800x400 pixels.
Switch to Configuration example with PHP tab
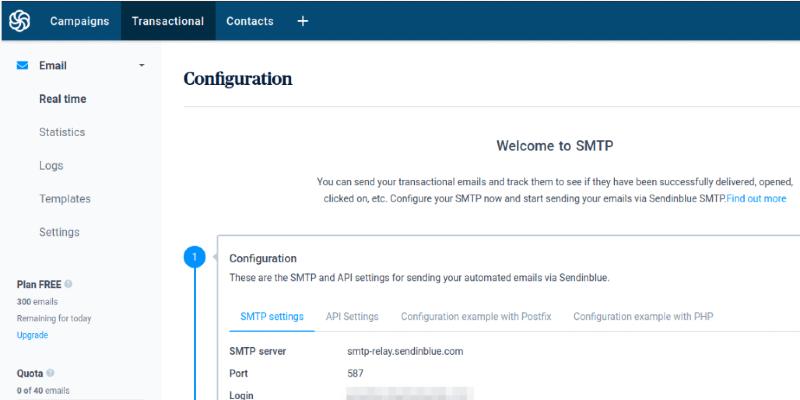coord(643,316)
